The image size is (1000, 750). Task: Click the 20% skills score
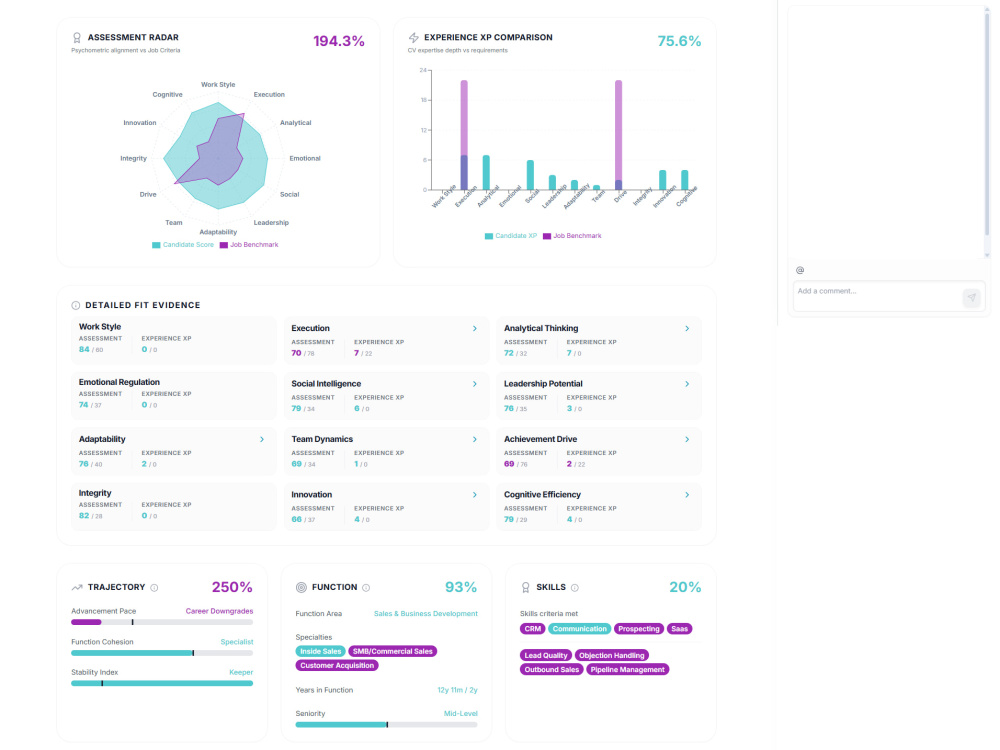[685, 587]
